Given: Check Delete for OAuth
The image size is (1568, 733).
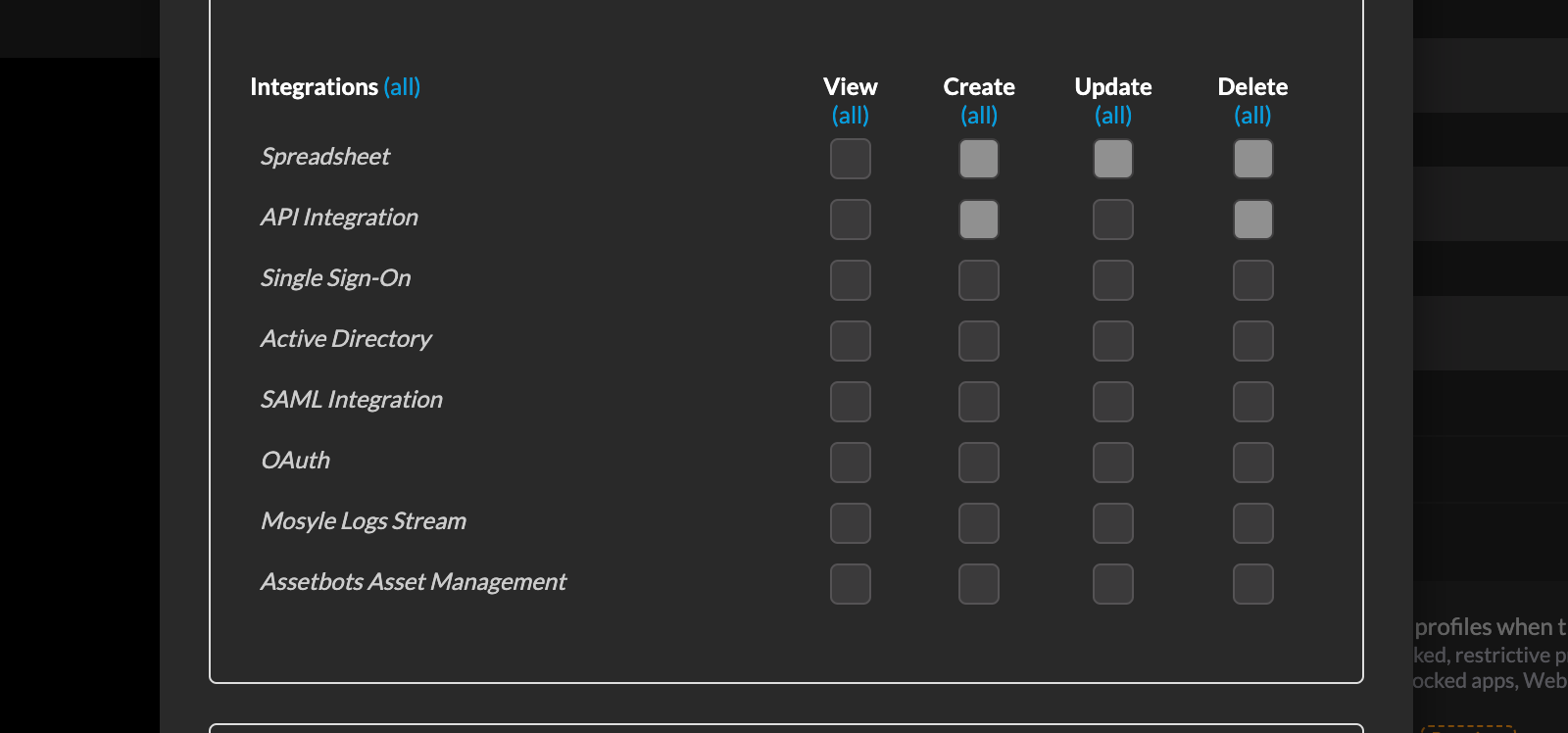Looking at the screenshot, I should (1253, 463).
